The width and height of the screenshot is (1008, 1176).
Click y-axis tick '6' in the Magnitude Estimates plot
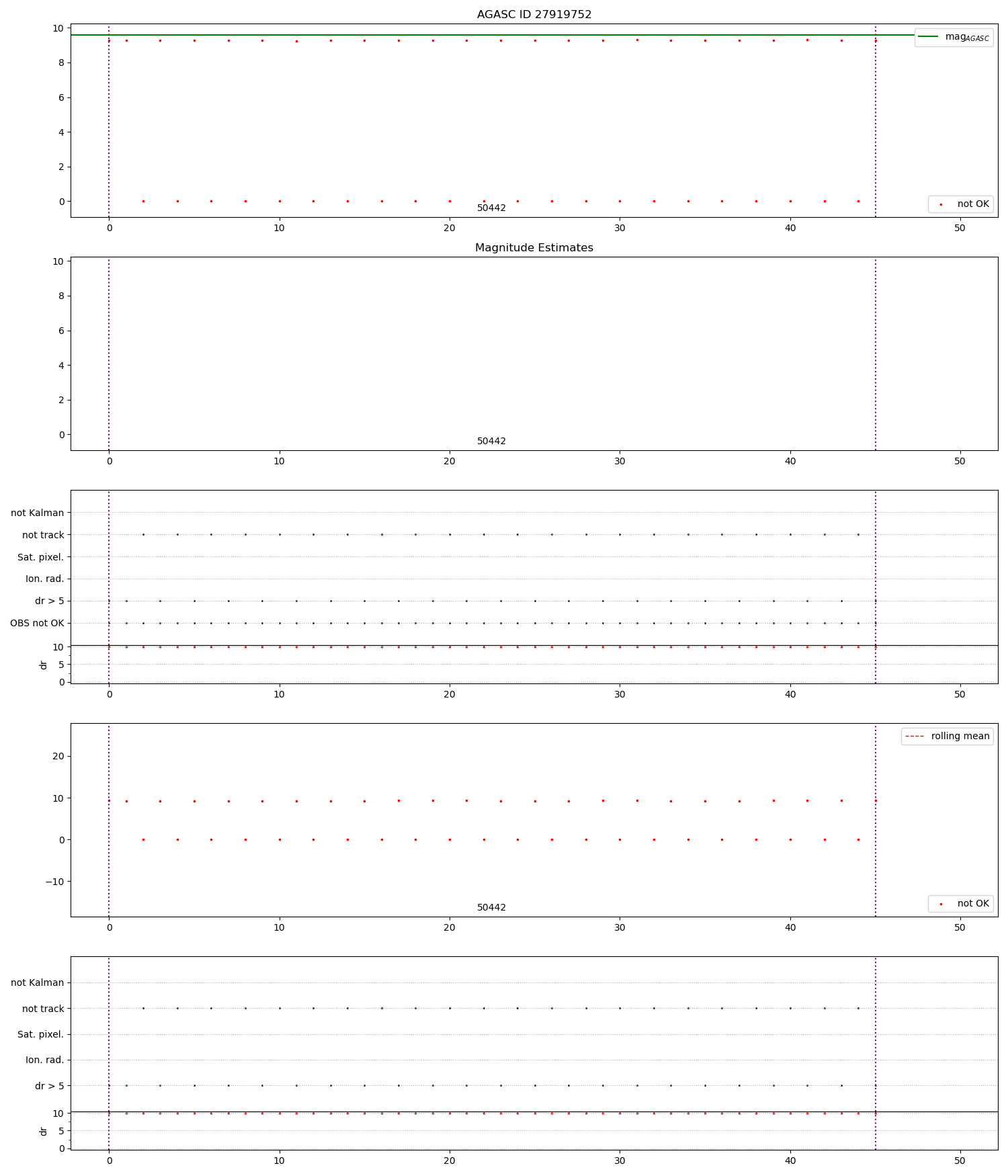(61, 331)
